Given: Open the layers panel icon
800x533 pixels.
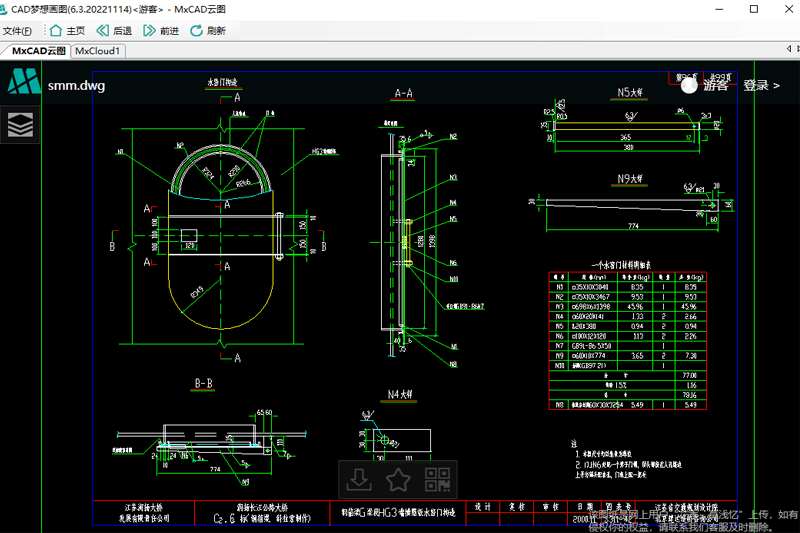Looking at the screenshot, I should point(21,125).
